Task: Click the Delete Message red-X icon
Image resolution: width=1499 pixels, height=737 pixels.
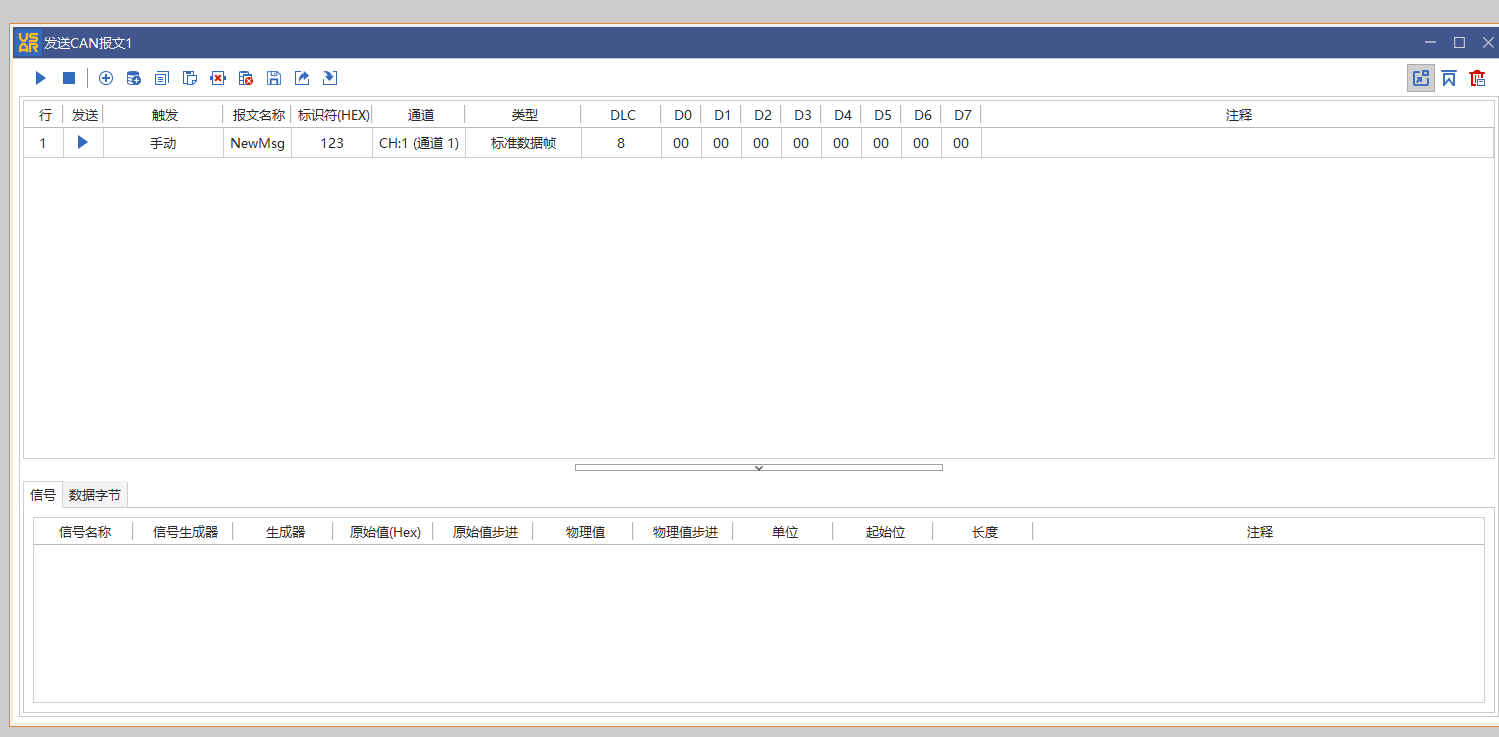Action: point(218,78)
